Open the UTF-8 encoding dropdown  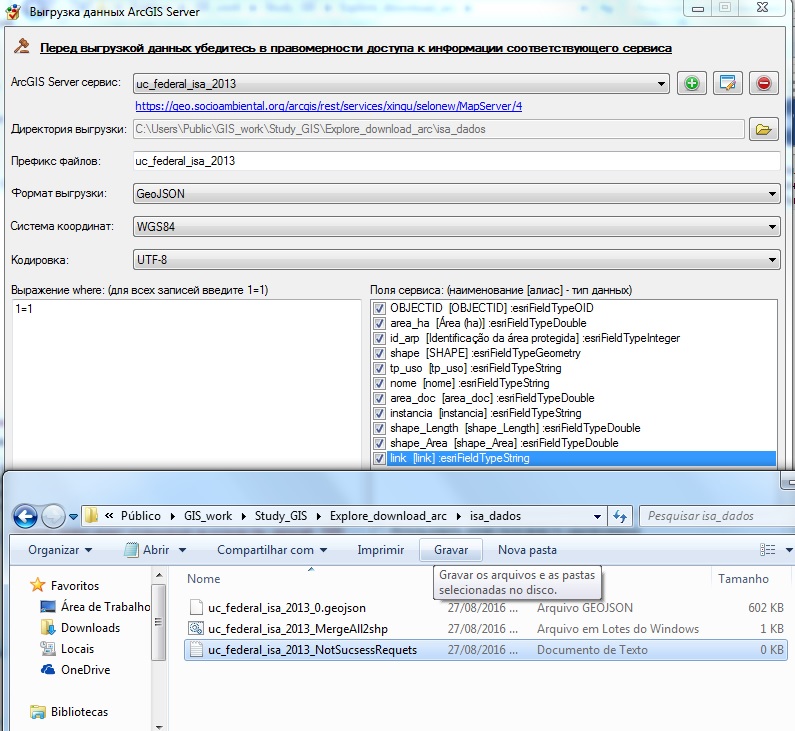456,260
